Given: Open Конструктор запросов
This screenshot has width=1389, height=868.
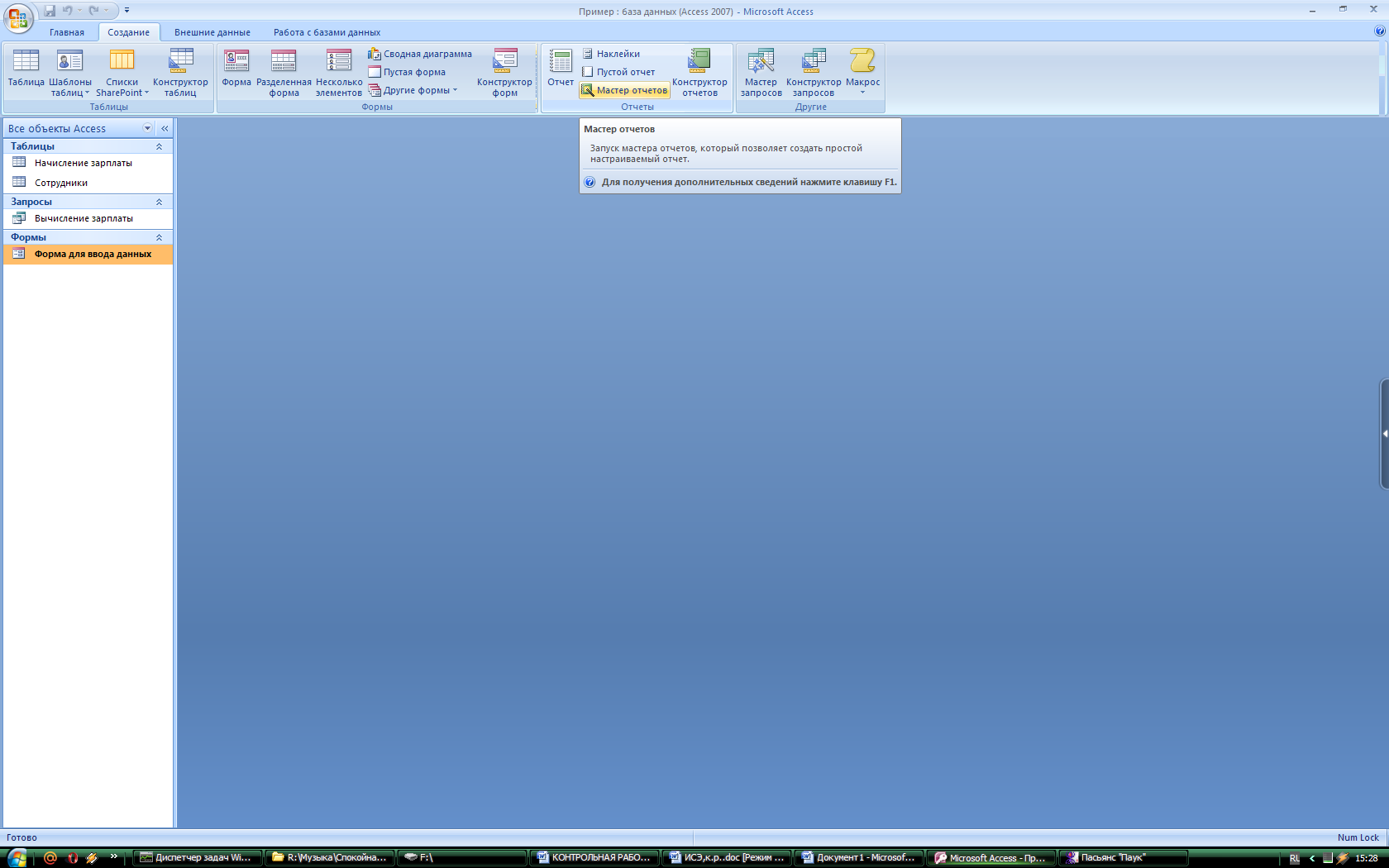Looking at the screenshot, I should 814,73.
